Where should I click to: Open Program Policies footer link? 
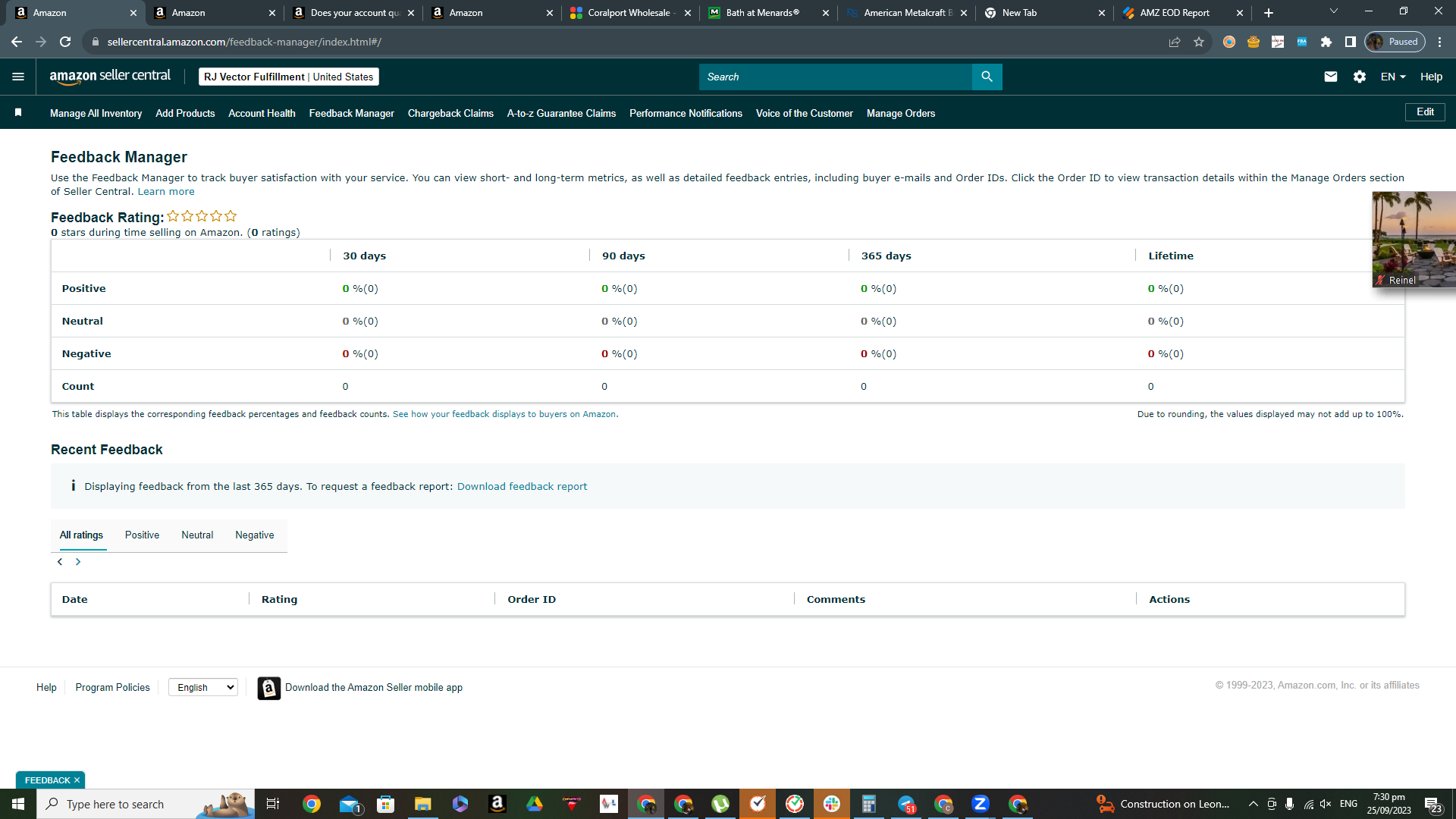pyautogui.click(x=112, y=688)
